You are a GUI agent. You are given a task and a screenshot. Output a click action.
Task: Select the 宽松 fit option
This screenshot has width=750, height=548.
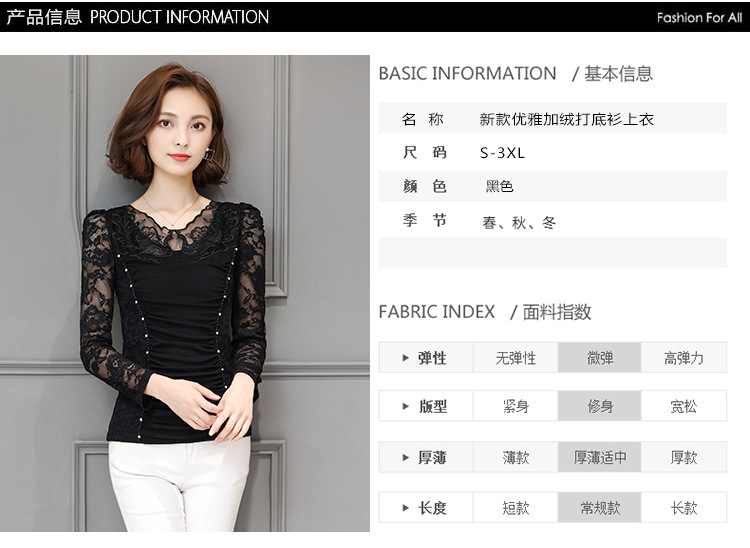click(684, 406)
